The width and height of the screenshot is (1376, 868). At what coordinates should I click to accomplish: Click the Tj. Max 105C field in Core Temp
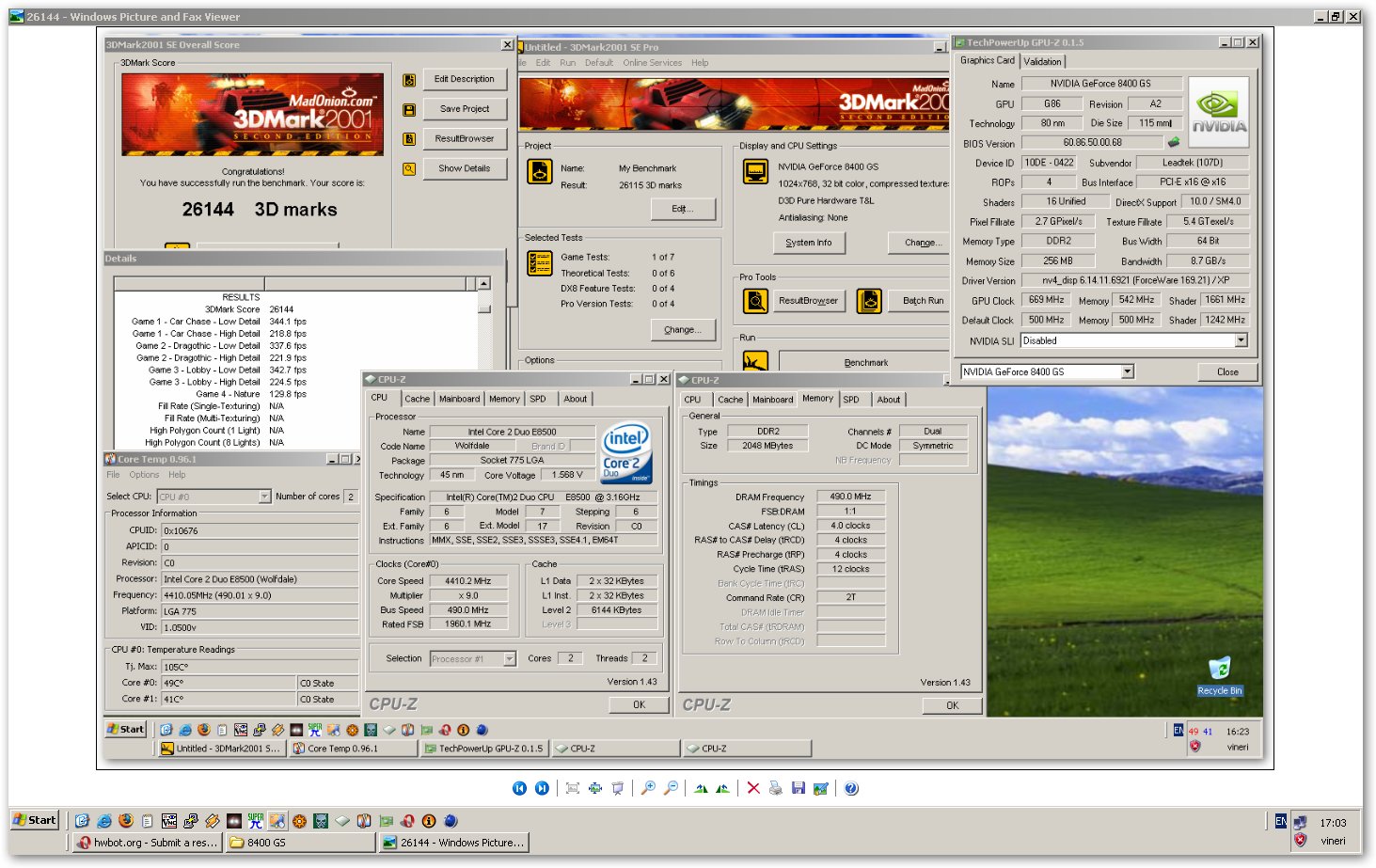pyautogui.click(x=260, y=667)
